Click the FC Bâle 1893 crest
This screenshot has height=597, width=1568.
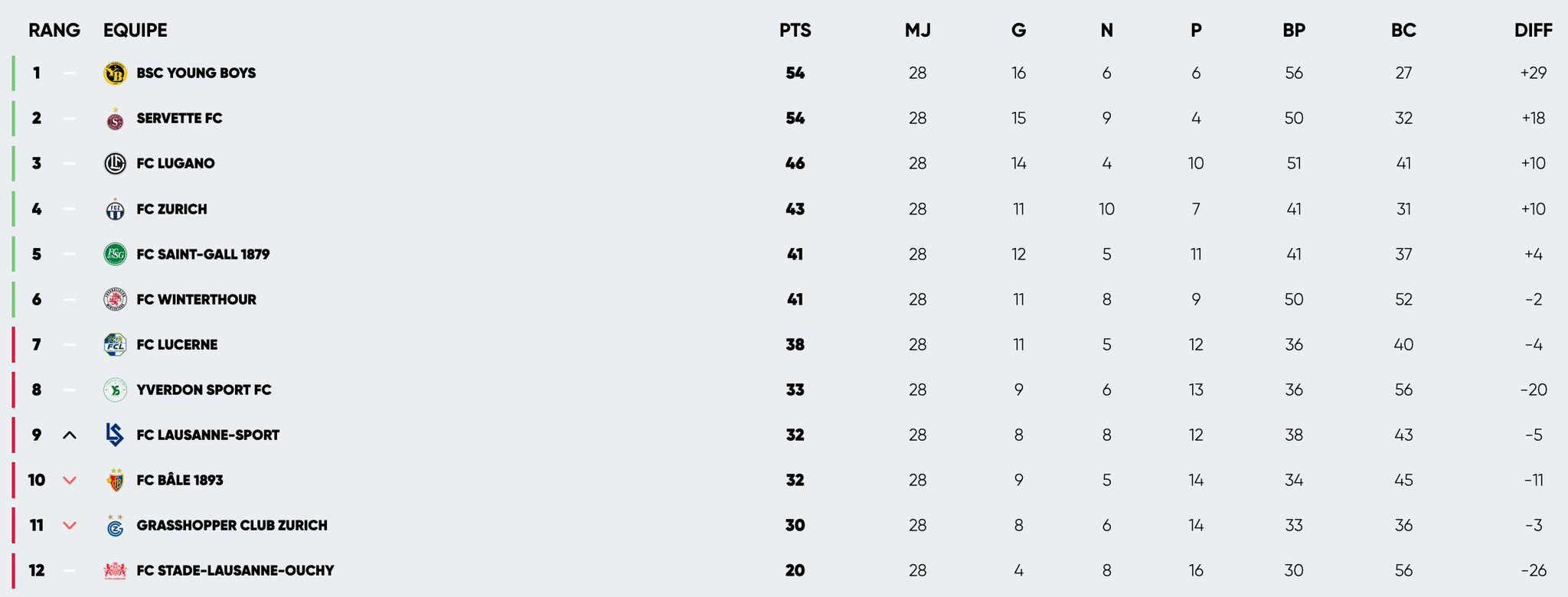(x=115, y=480)
